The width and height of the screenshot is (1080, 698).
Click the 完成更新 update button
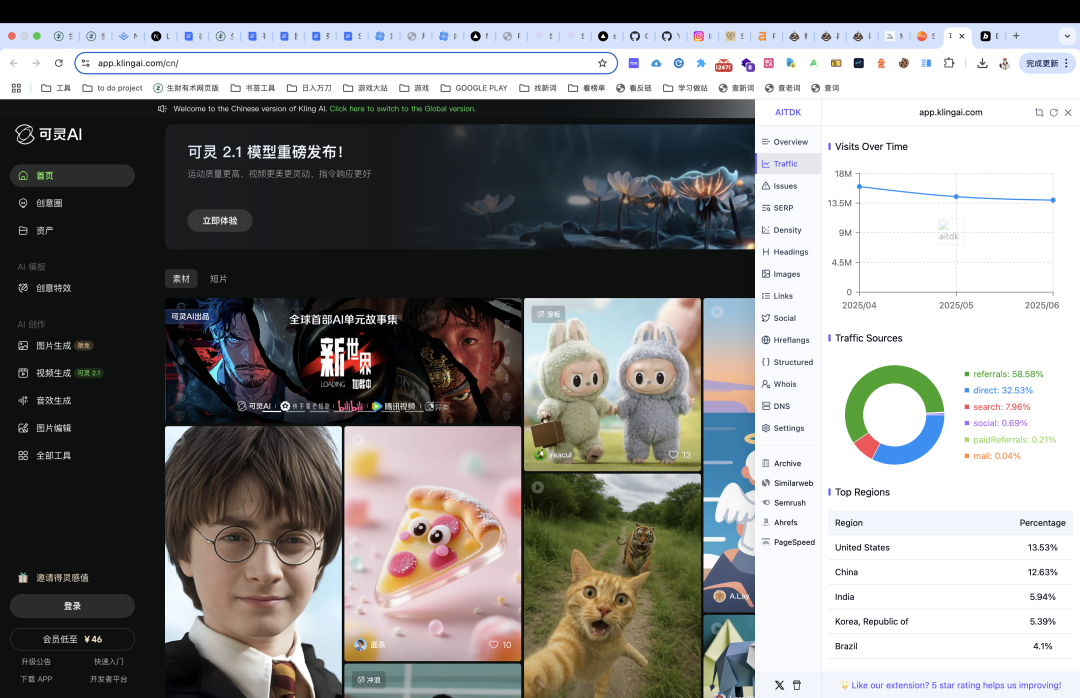click(x=1047, y=63)
